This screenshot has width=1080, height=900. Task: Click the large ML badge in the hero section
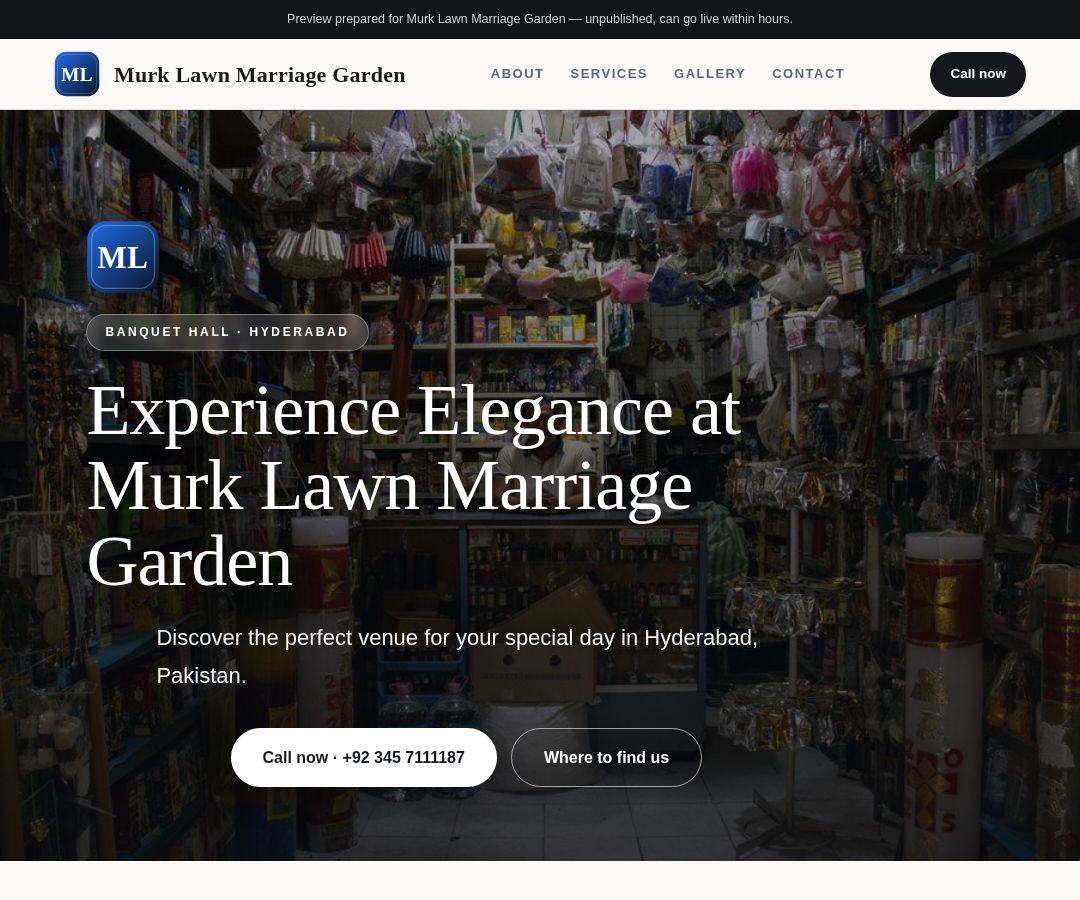pos(123,258)
